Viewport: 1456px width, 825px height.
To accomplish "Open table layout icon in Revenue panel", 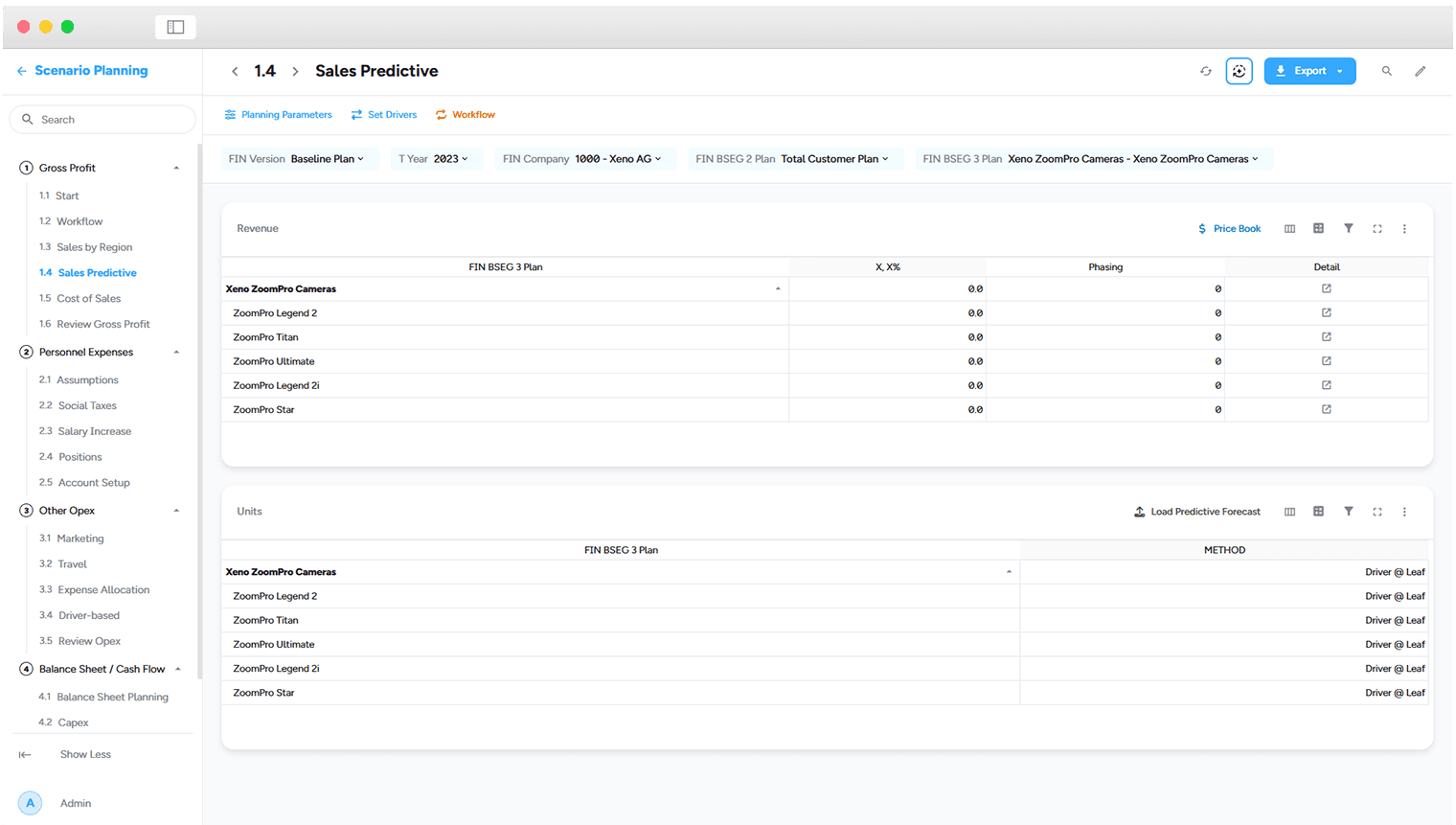I will point(1319,229).
